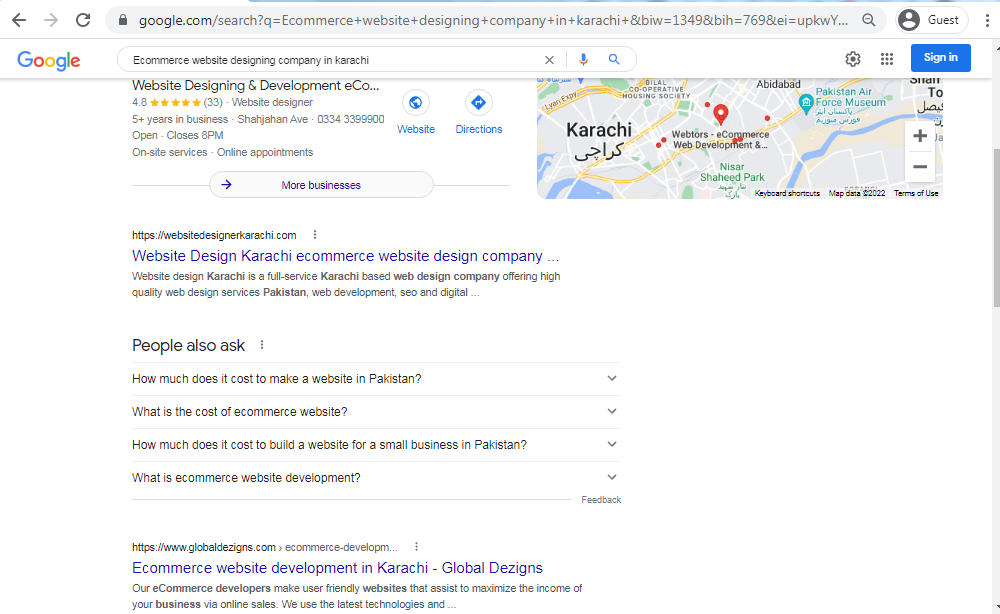Click the browser reload page icon
This screenshot has height=614, width=1000.
click(83, 20)
